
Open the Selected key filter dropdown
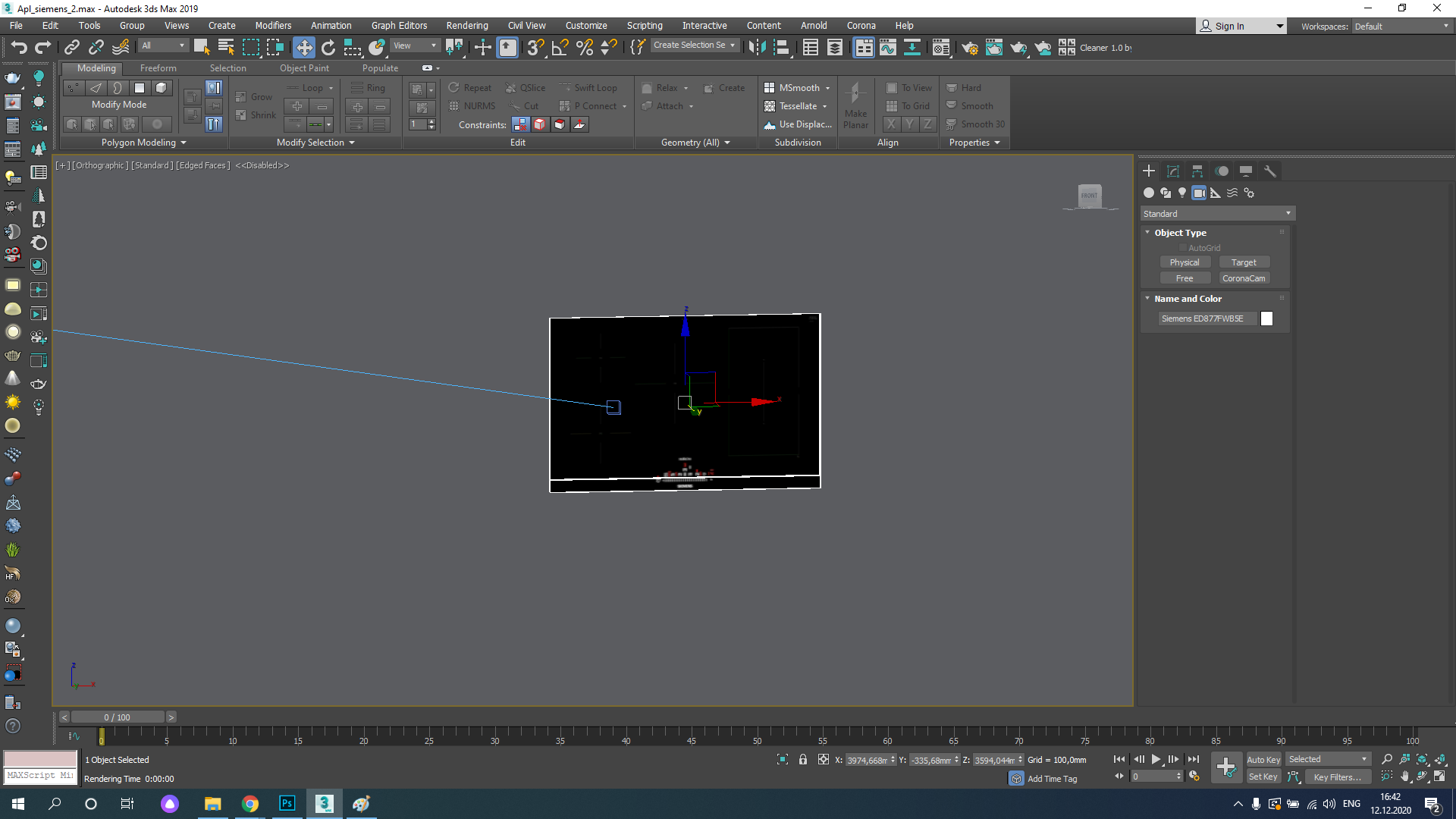pyautogui.click(x=1328, y=759)
